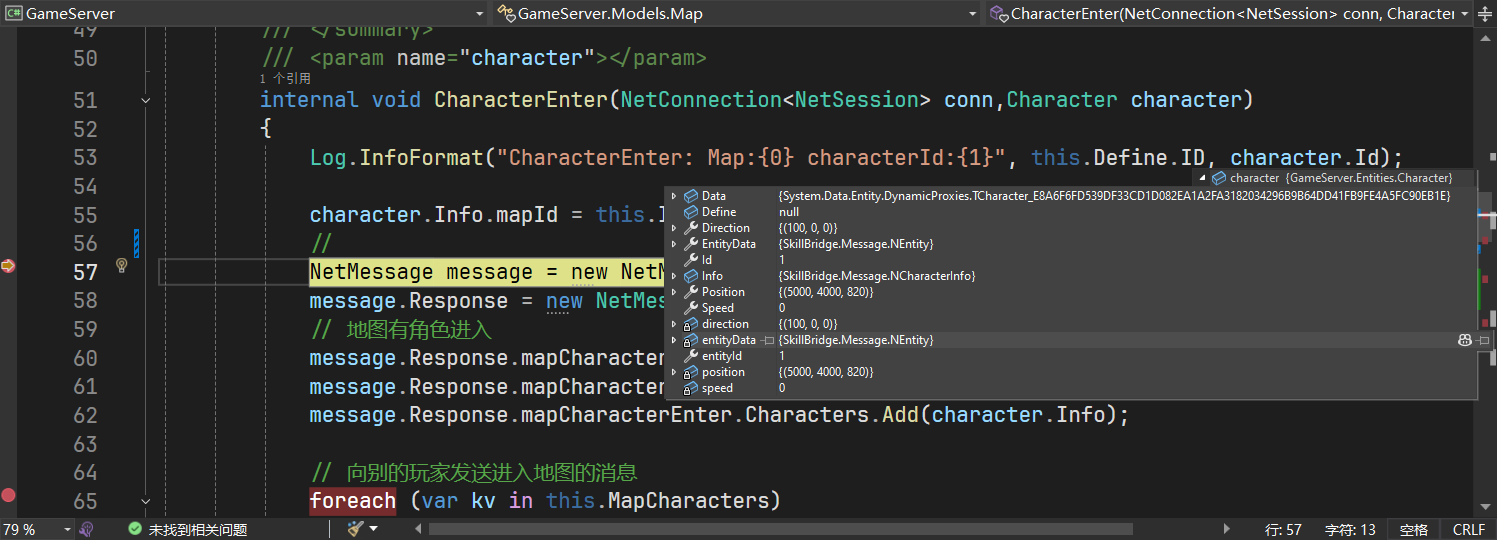Expand the Info property in datatip

tap(674, 276)
